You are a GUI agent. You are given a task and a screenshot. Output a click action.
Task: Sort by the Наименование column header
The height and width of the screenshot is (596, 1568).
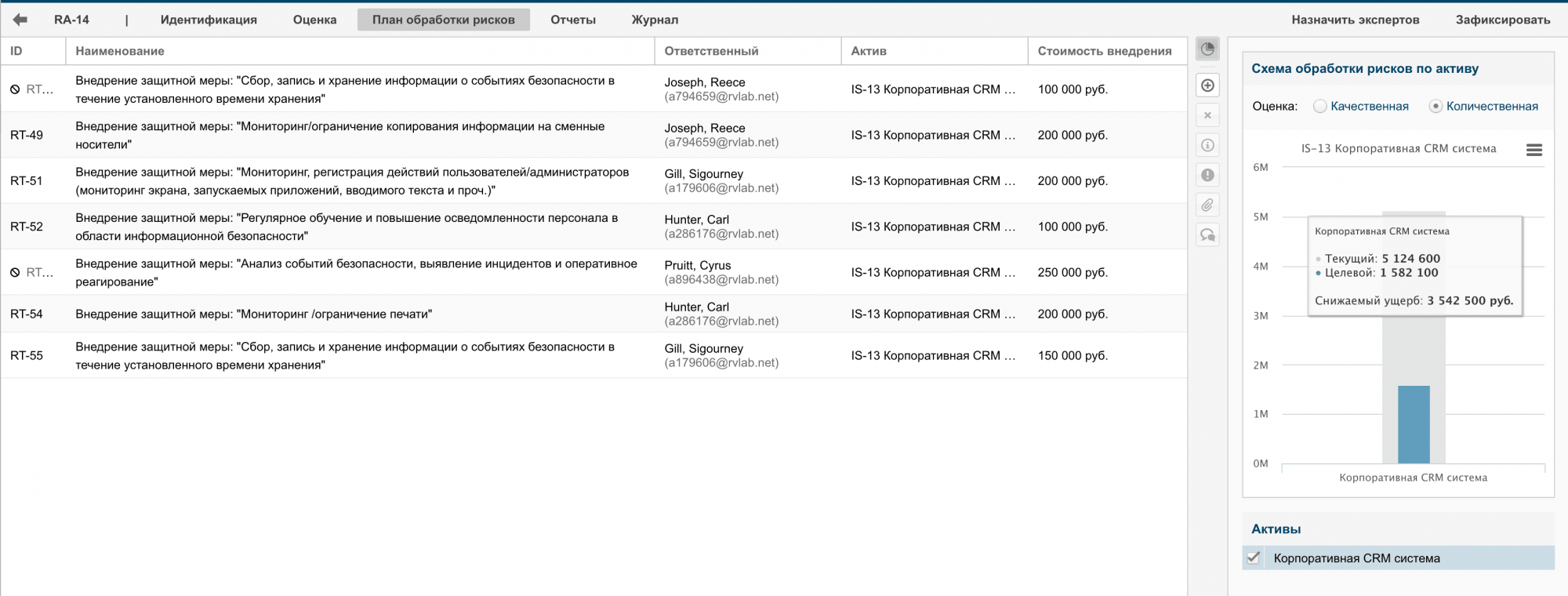point(360,51)
